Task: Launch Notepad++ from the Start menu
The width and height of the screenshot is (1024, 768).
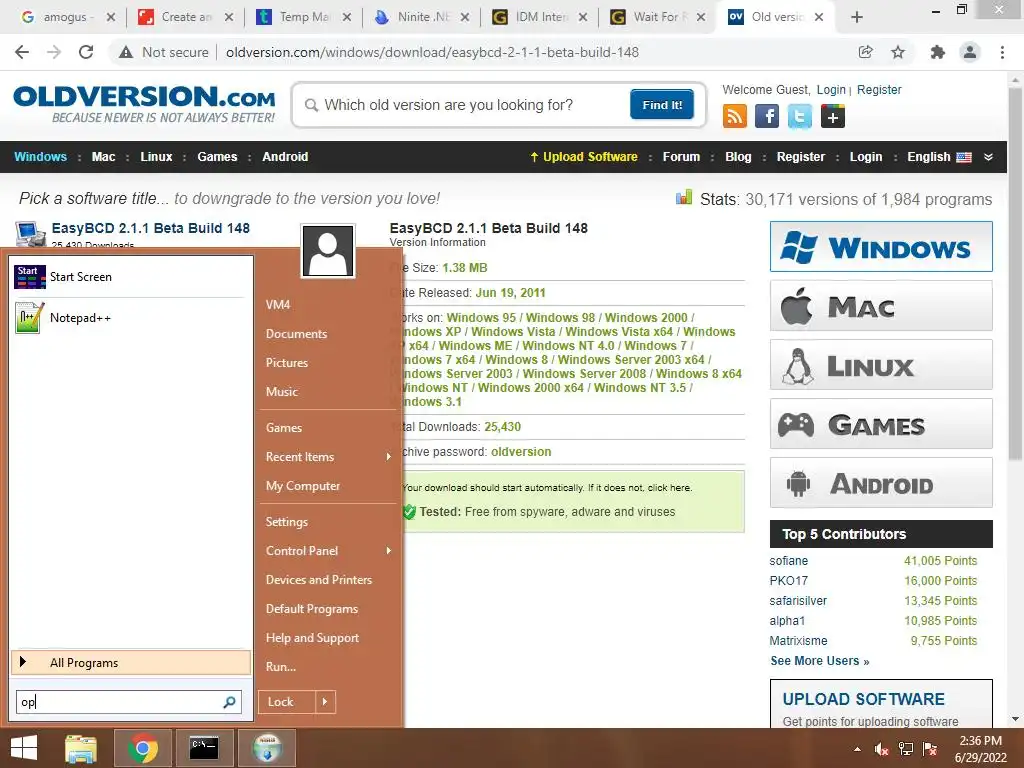Action: coord(129,318)
